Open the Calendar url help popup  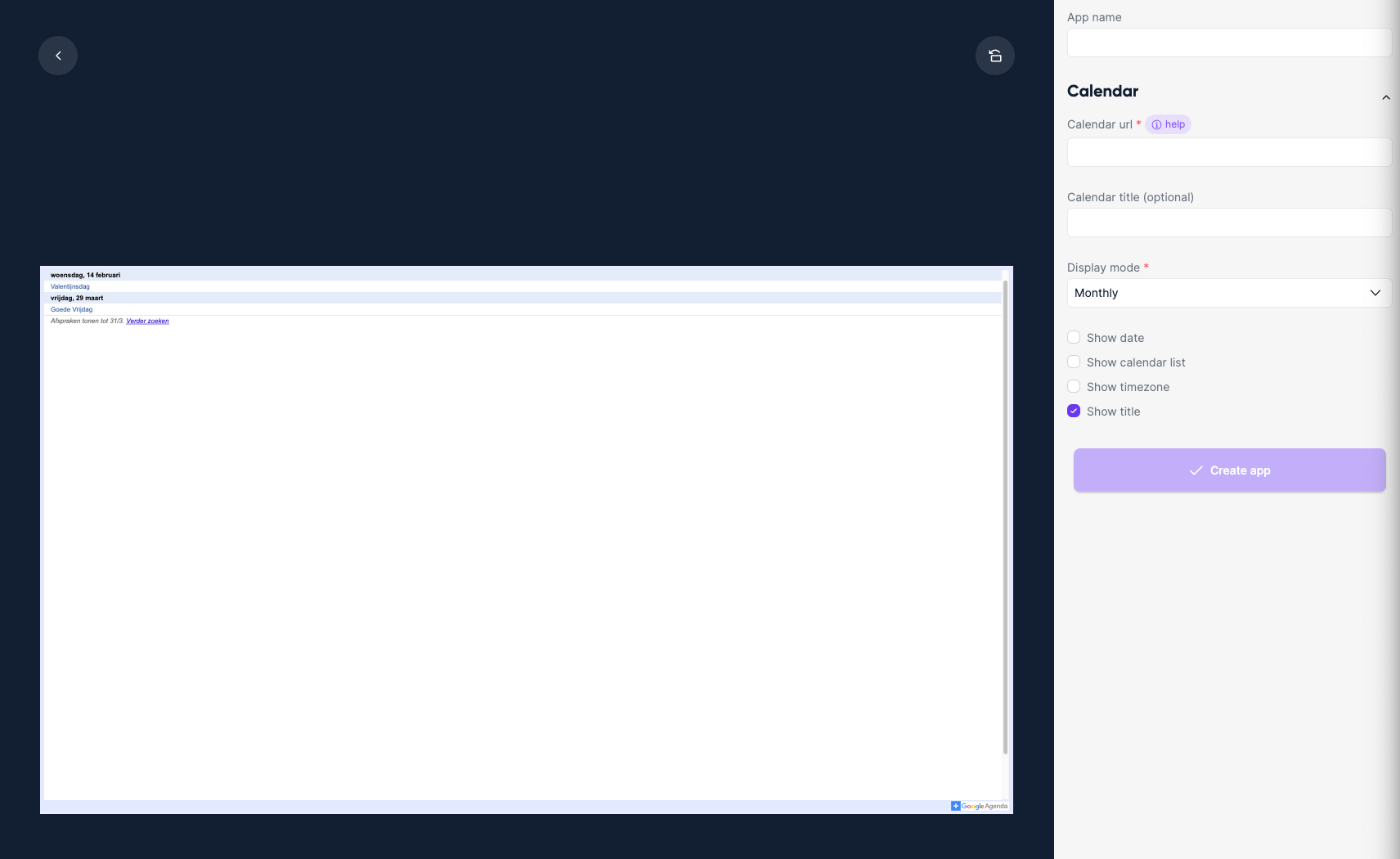tap(1168, 124)
